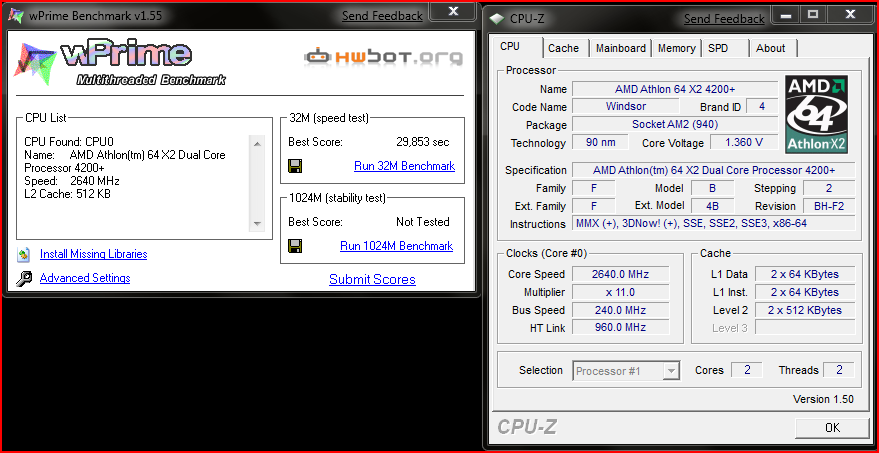Click the Instructions field listing MMX, SSE
879x453 pixels.
pyautogui.click(x=713, y=223)
